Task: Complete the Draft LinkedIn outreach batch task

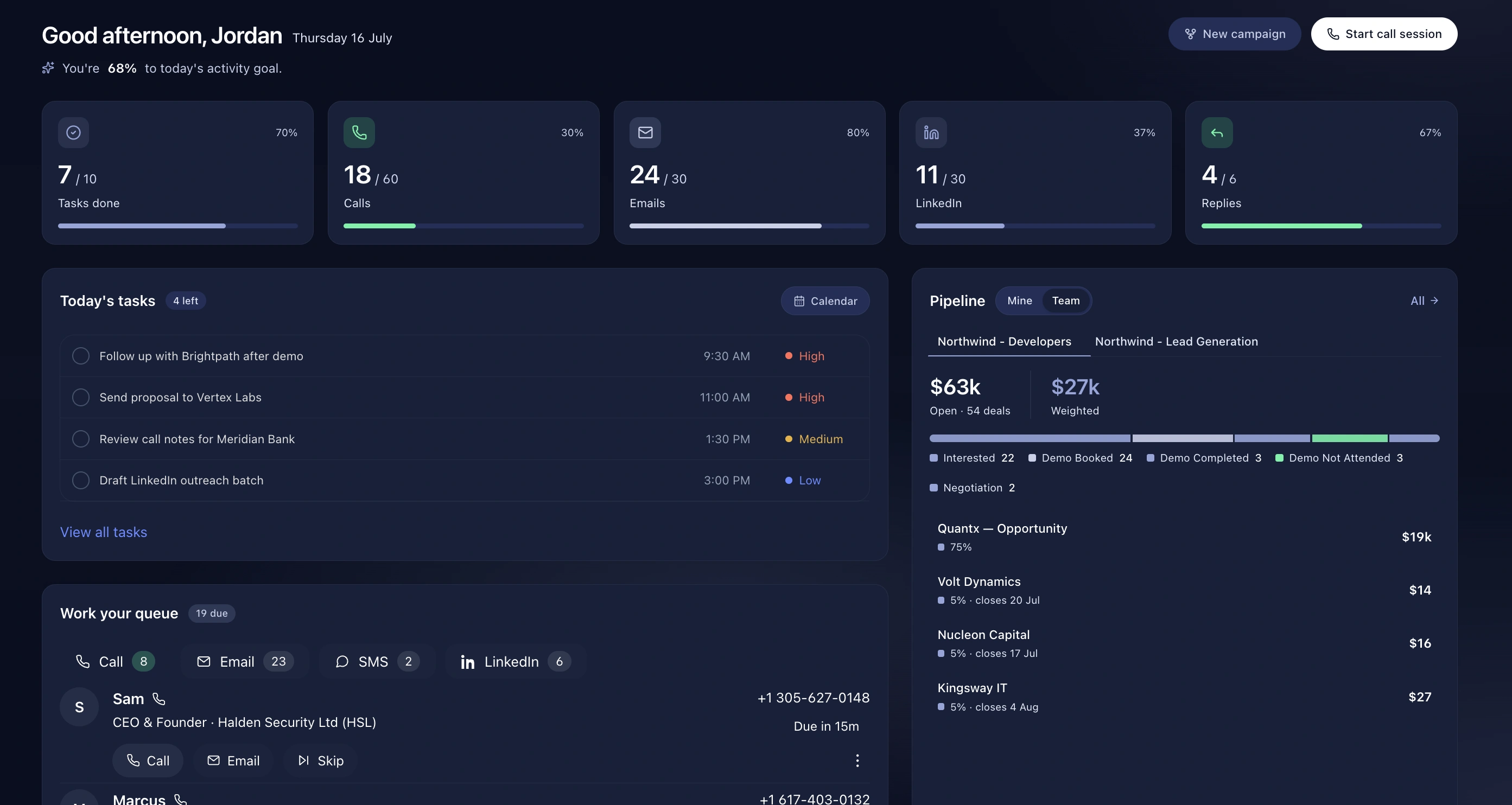Action: pos(81,480)
